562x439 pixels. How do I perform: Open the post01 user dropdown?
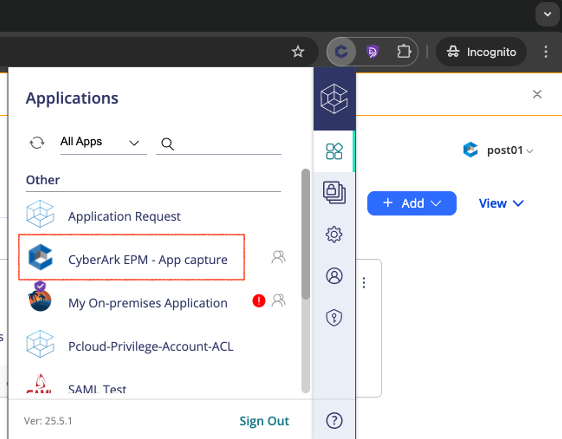pyautogui.click(x=510, y=150)
